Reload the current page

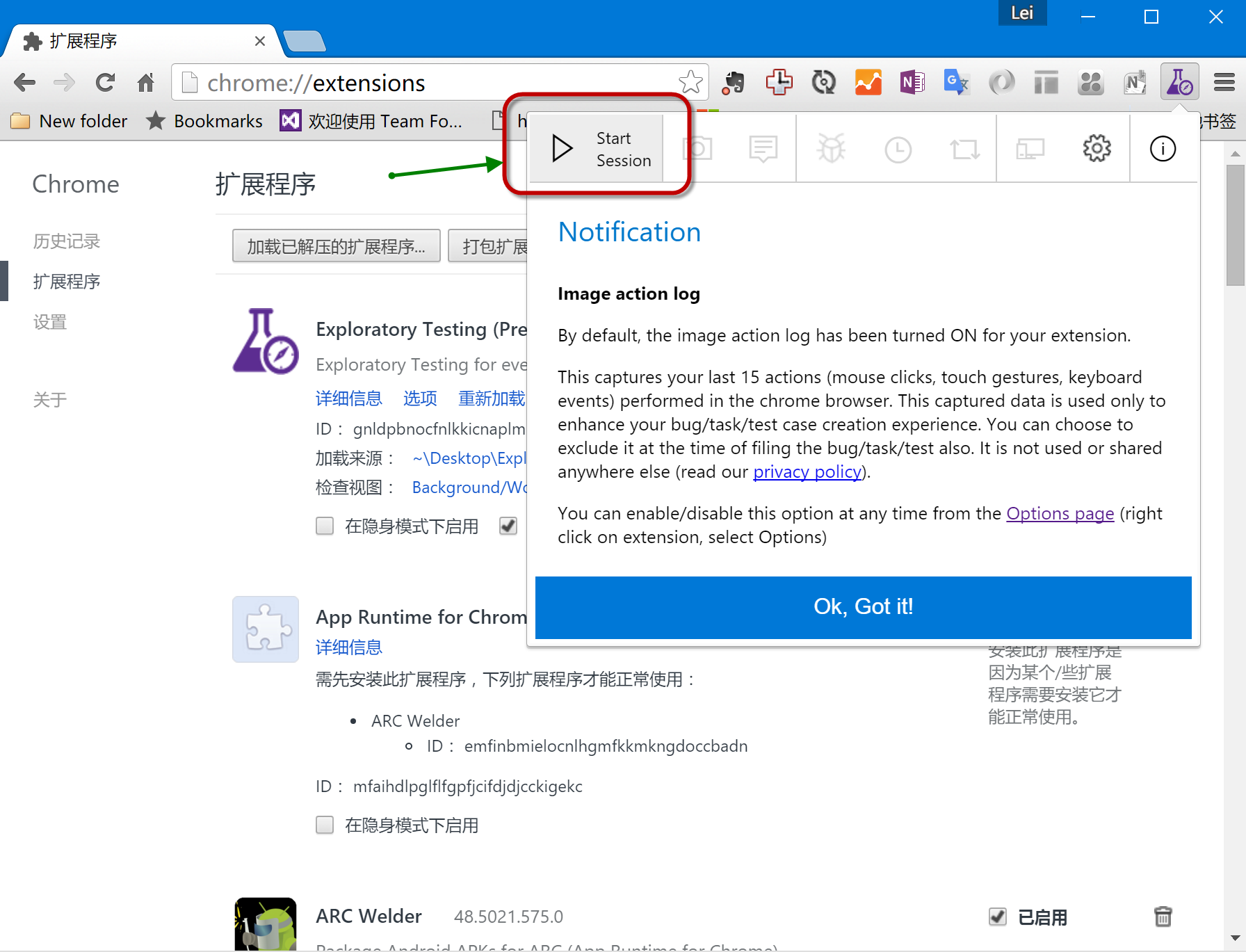[x=105, y=83]
